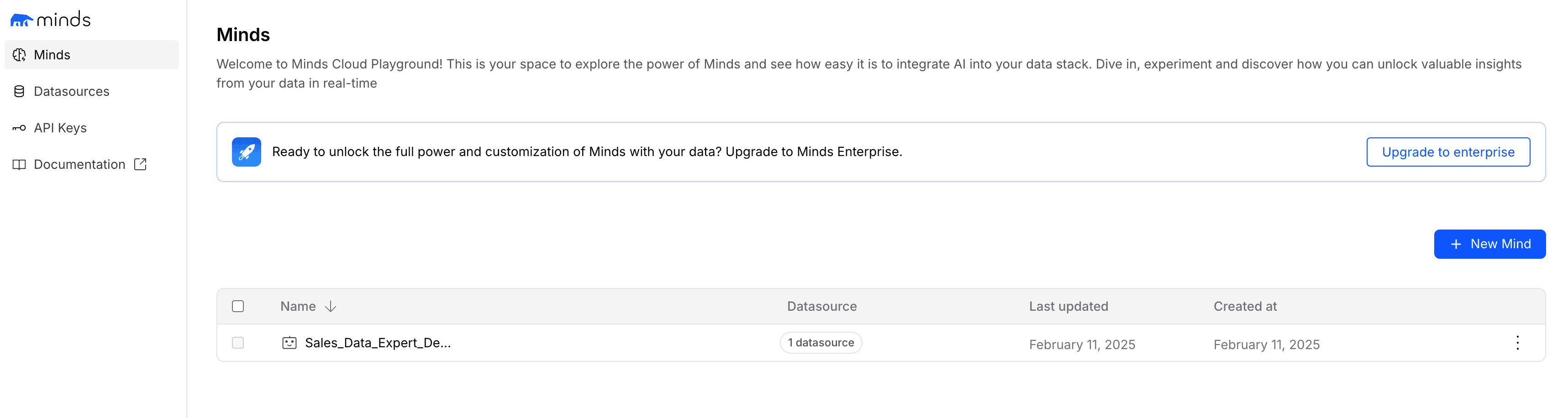Click the rocket icon in upgrade banner
Screen dimensions: 1568x418
(x=247, y=152)
